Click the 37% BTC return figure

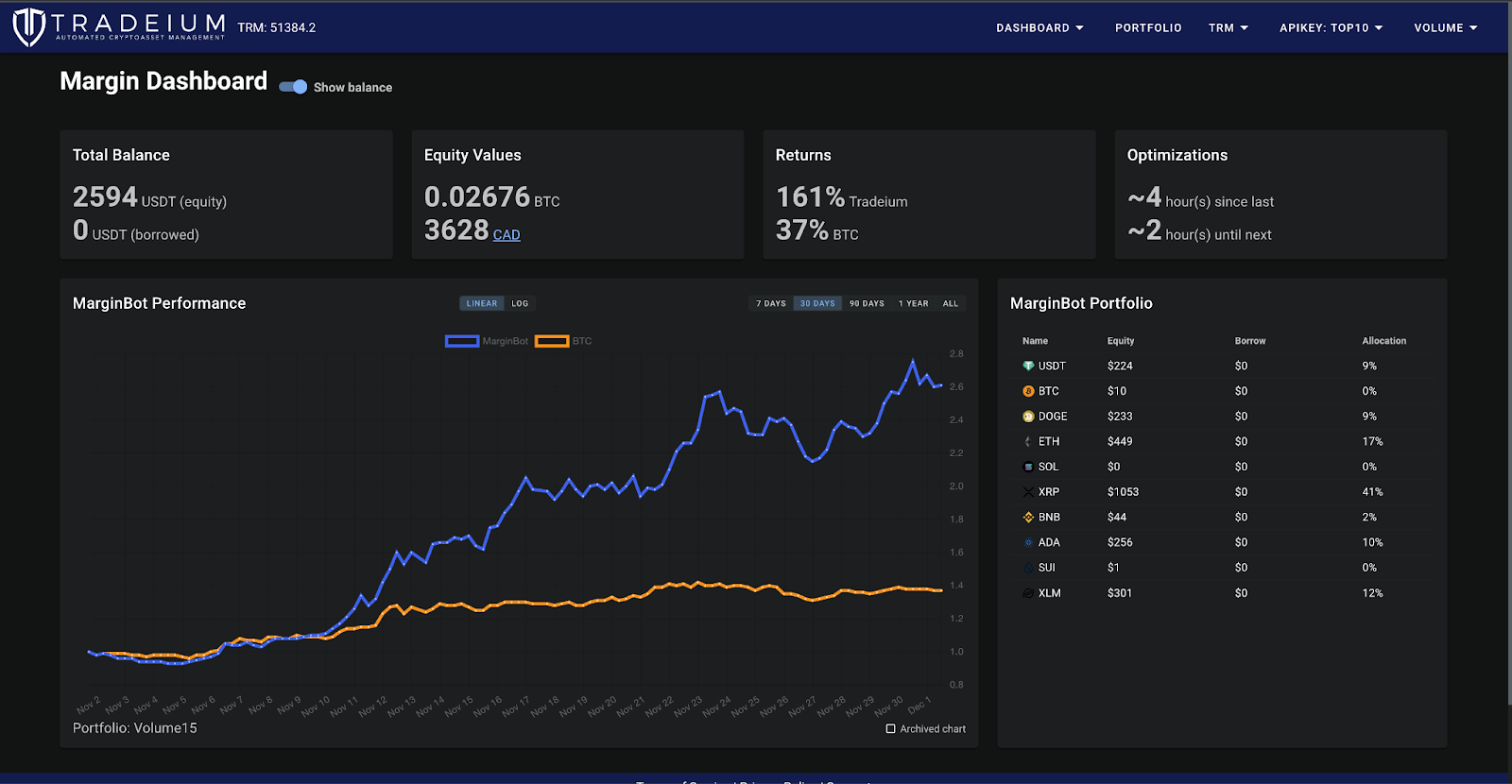pyautogui.click(x=817, y=230)
